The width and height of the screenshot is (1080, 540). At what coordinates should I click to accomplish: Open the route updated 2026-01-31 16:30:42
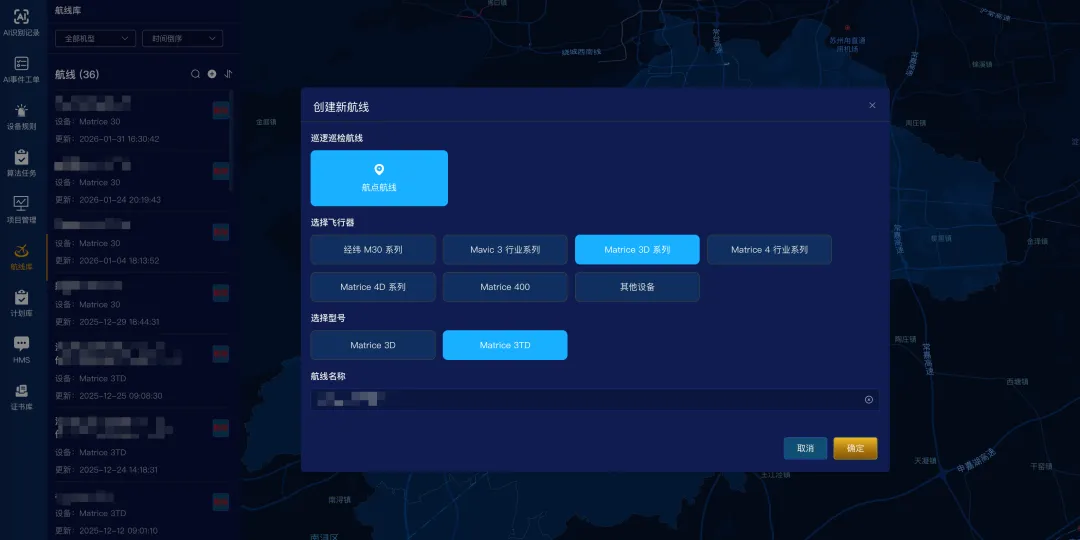tap(141, 120)
